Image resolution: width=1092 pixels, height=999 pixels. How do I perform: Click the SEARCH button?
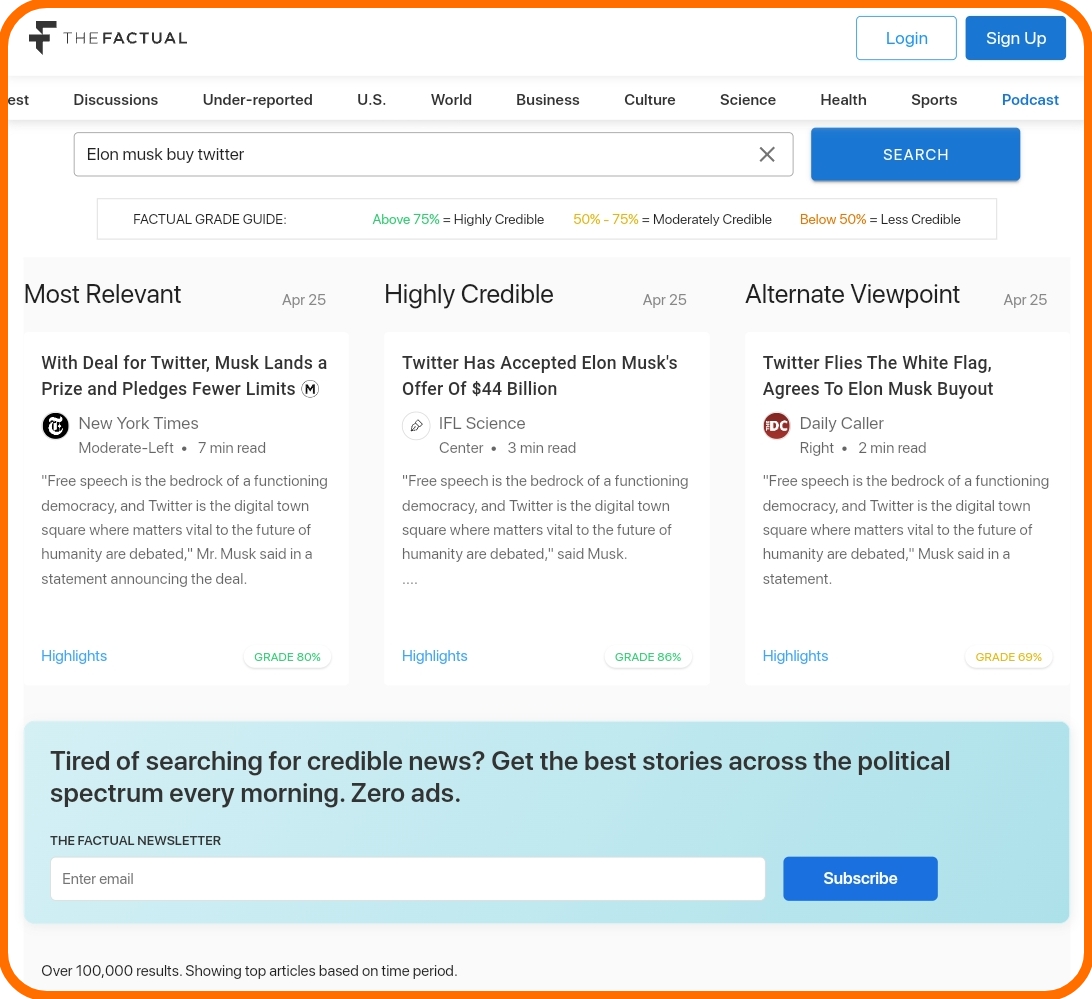pyautogui.click(x=915, y=155)
